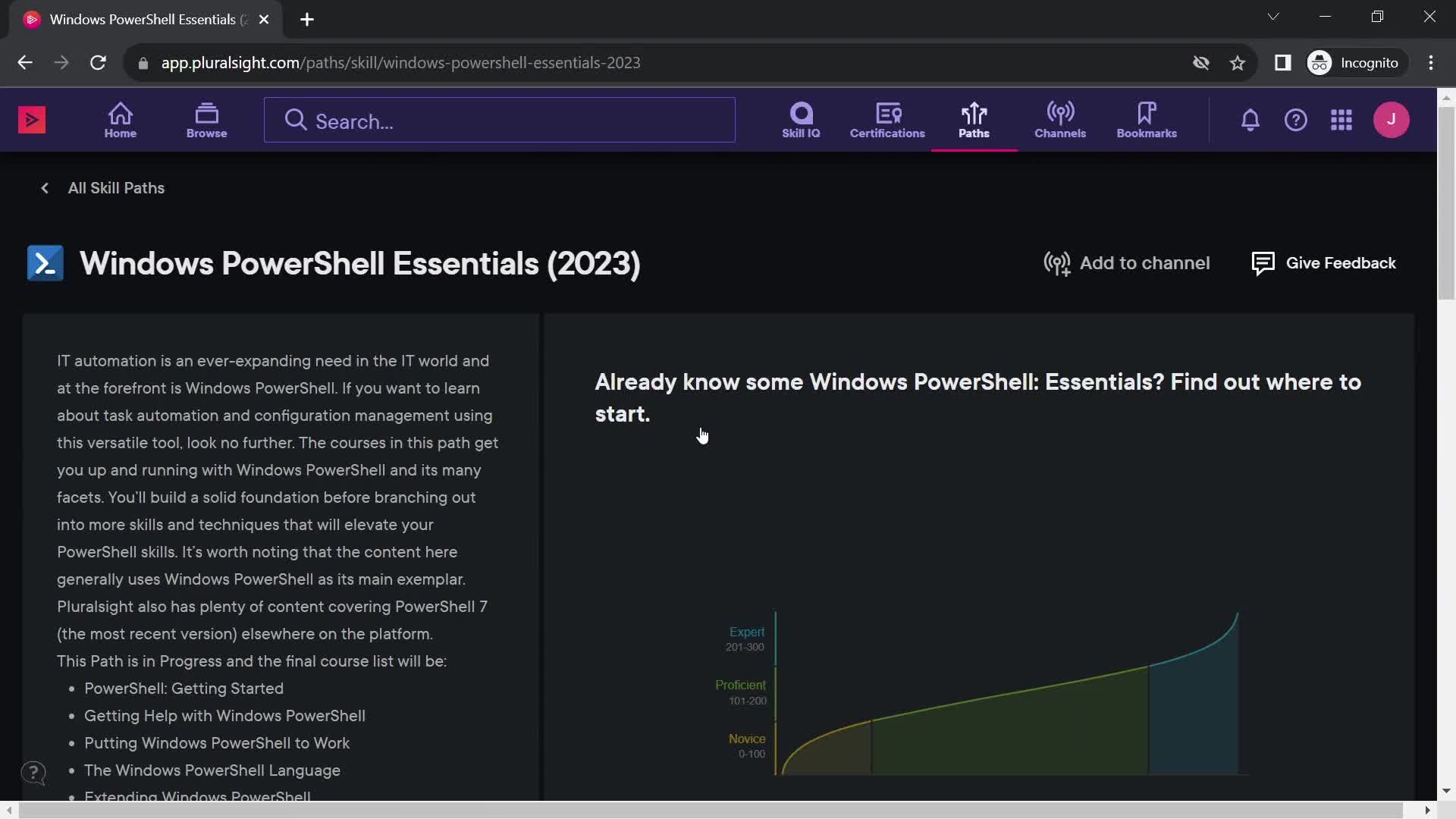Navigate to Paths section
The height and width of the screenshot is (819, 1456).
974,119
